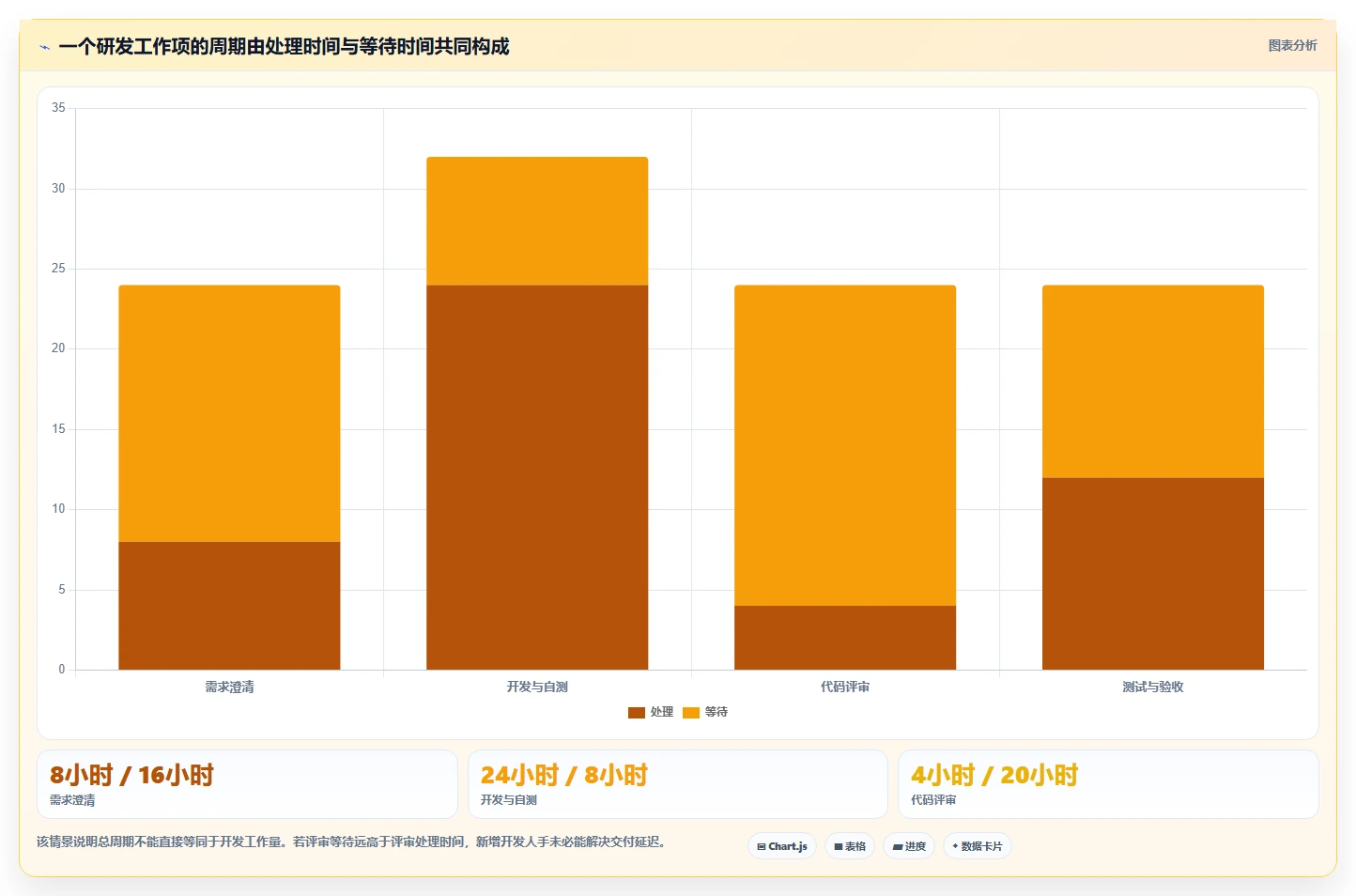Click the 数据卡片 tag chip
The image size is (1356, 896).
(x=978, y=846)
